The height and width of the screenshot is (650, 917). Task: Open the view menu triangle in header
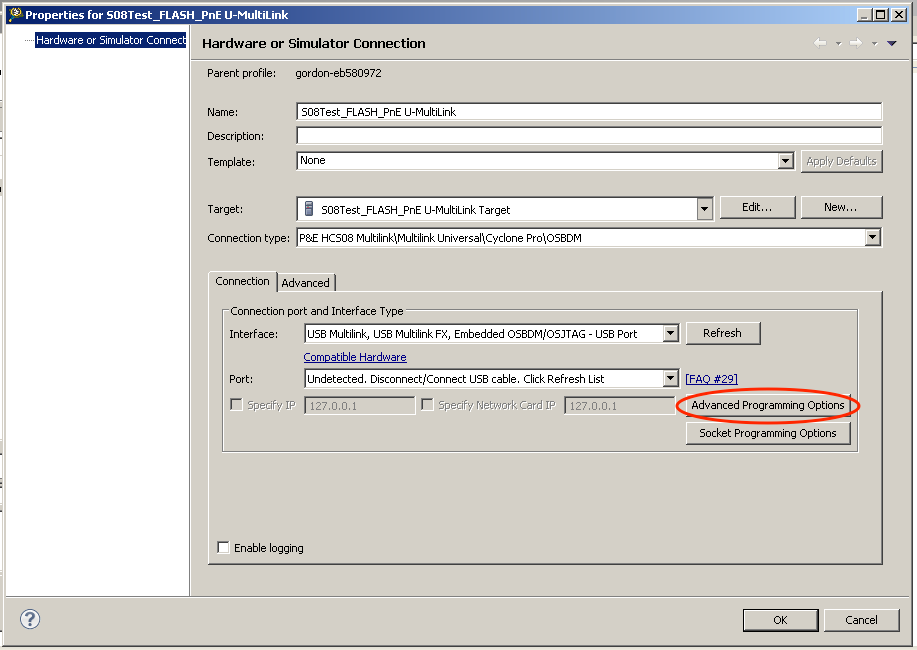point(892,43)
